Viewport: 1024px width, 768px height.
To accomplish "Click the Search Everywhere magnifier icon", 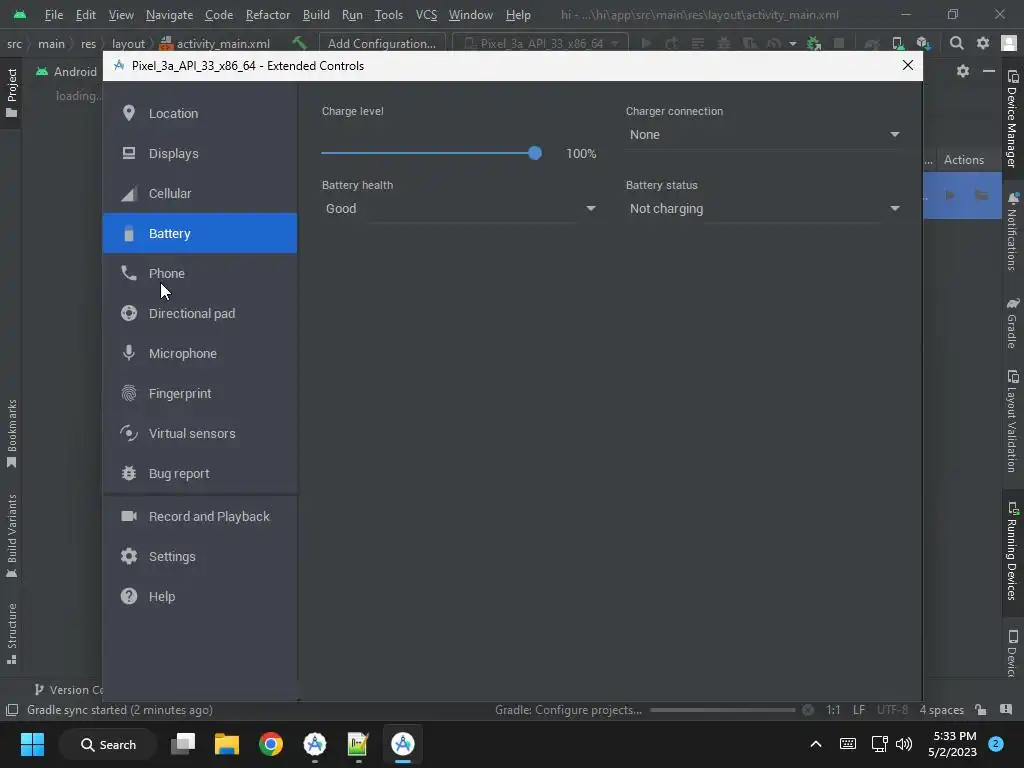I will [956, 43].
